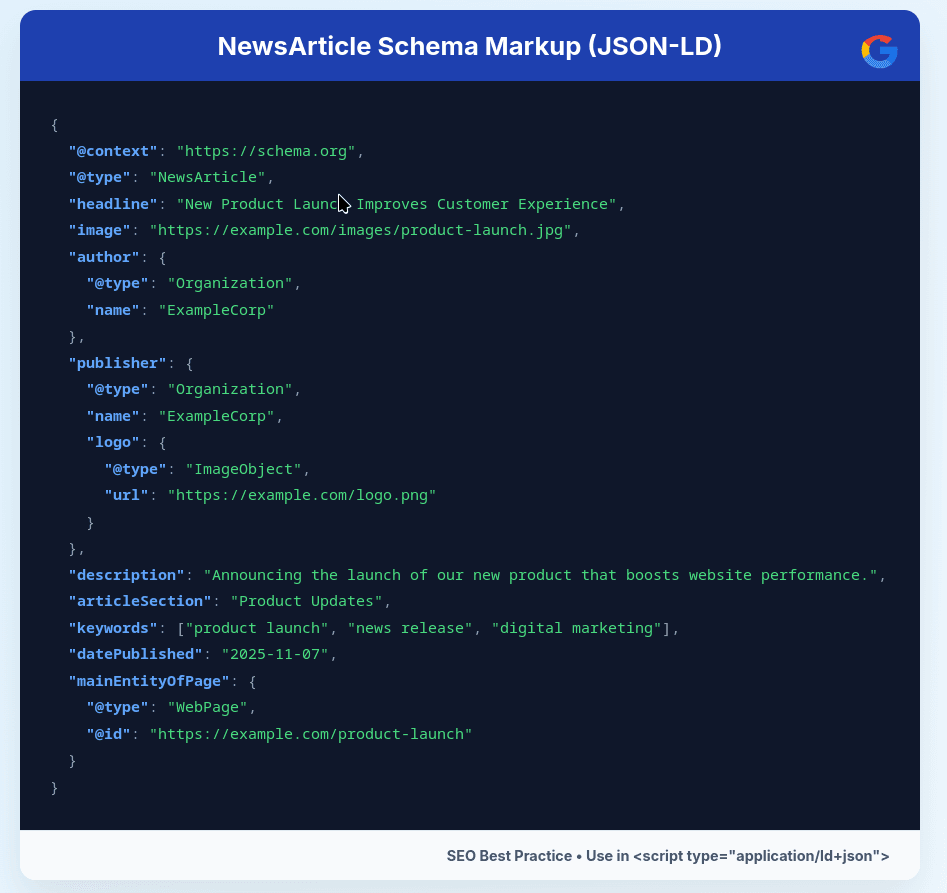This screenshot has width=947, height=893.
Task: Click the "author" object key
Action: coord(104,257)
